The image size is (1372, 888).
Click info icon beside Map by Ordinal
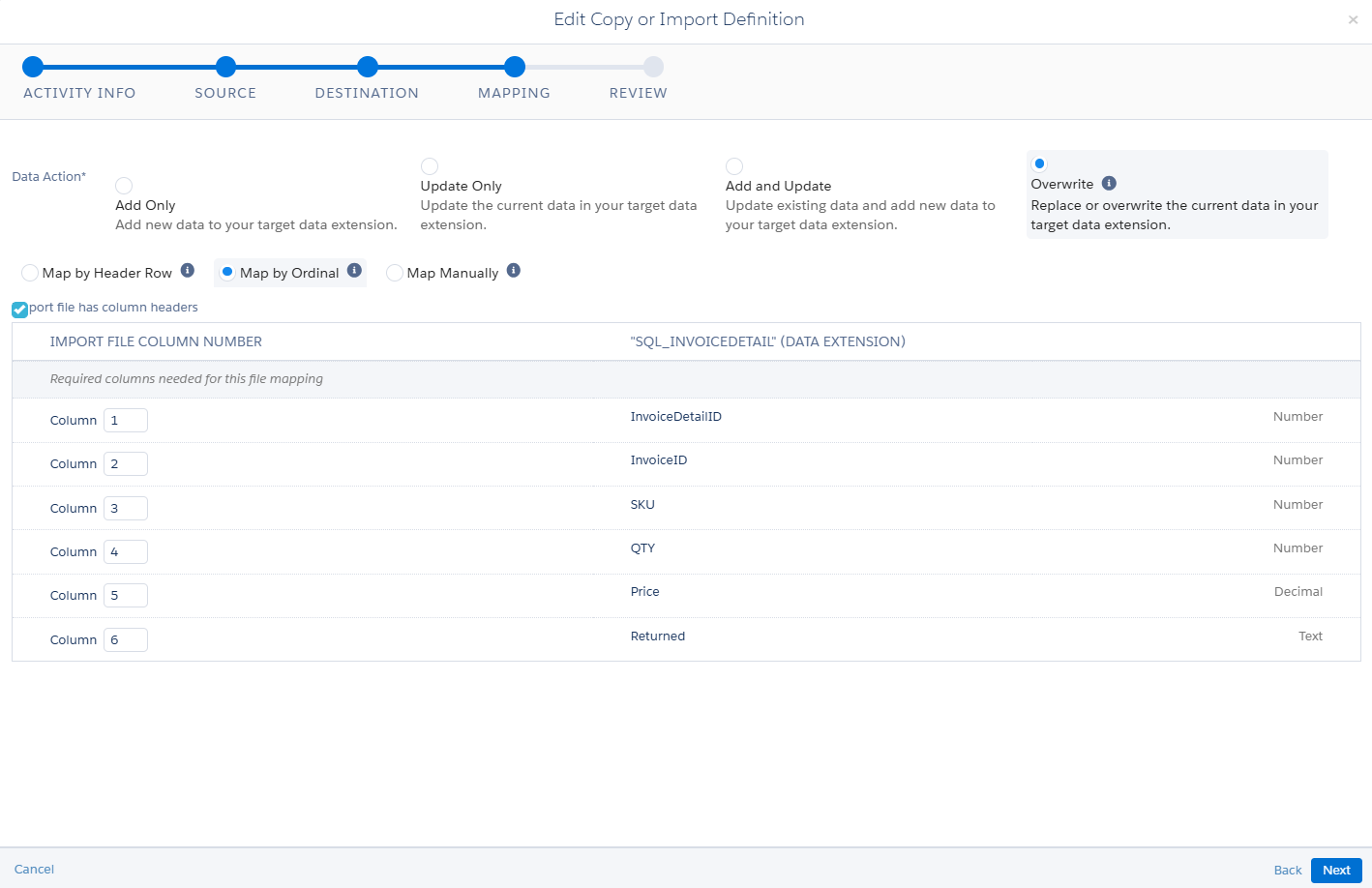pos(354,271)
